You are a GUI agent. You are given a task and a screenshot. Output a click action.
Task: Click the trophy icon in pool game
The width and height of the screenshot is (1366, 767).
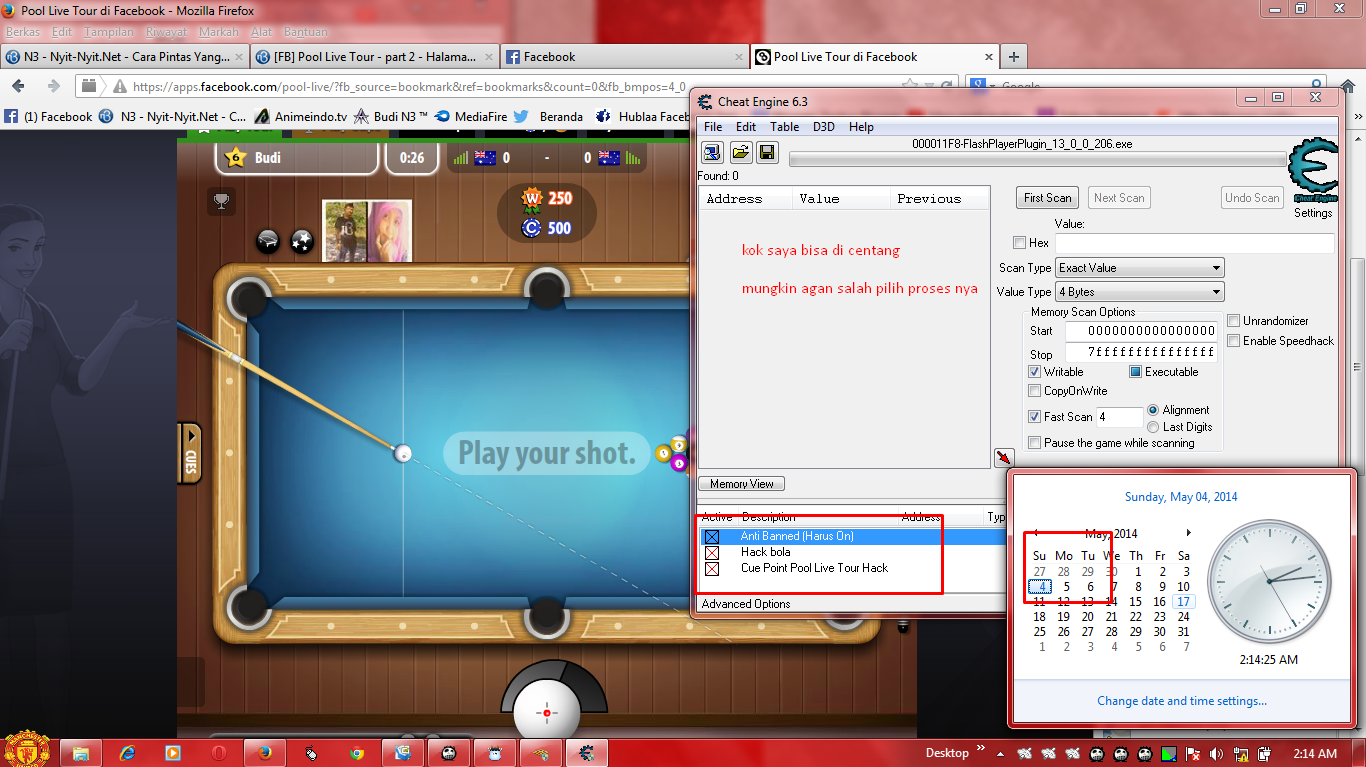222,201
